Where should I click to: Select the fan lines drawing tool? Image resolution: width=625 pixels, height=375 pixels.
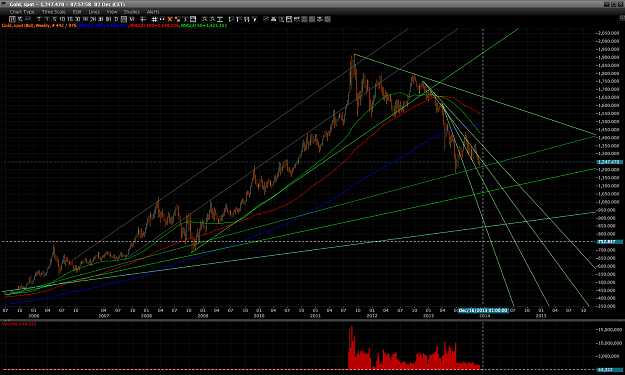point(255,19)
